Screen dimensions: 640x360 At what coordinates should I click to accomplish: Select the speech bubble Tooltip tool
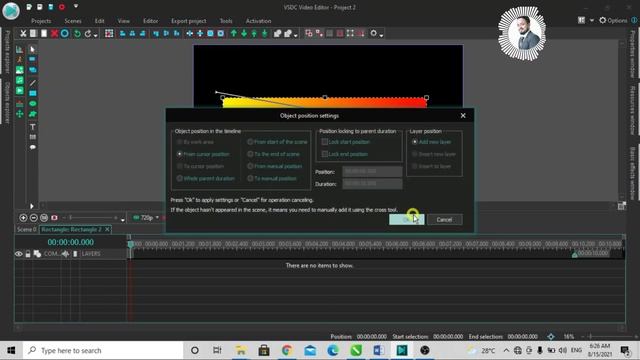33,147
